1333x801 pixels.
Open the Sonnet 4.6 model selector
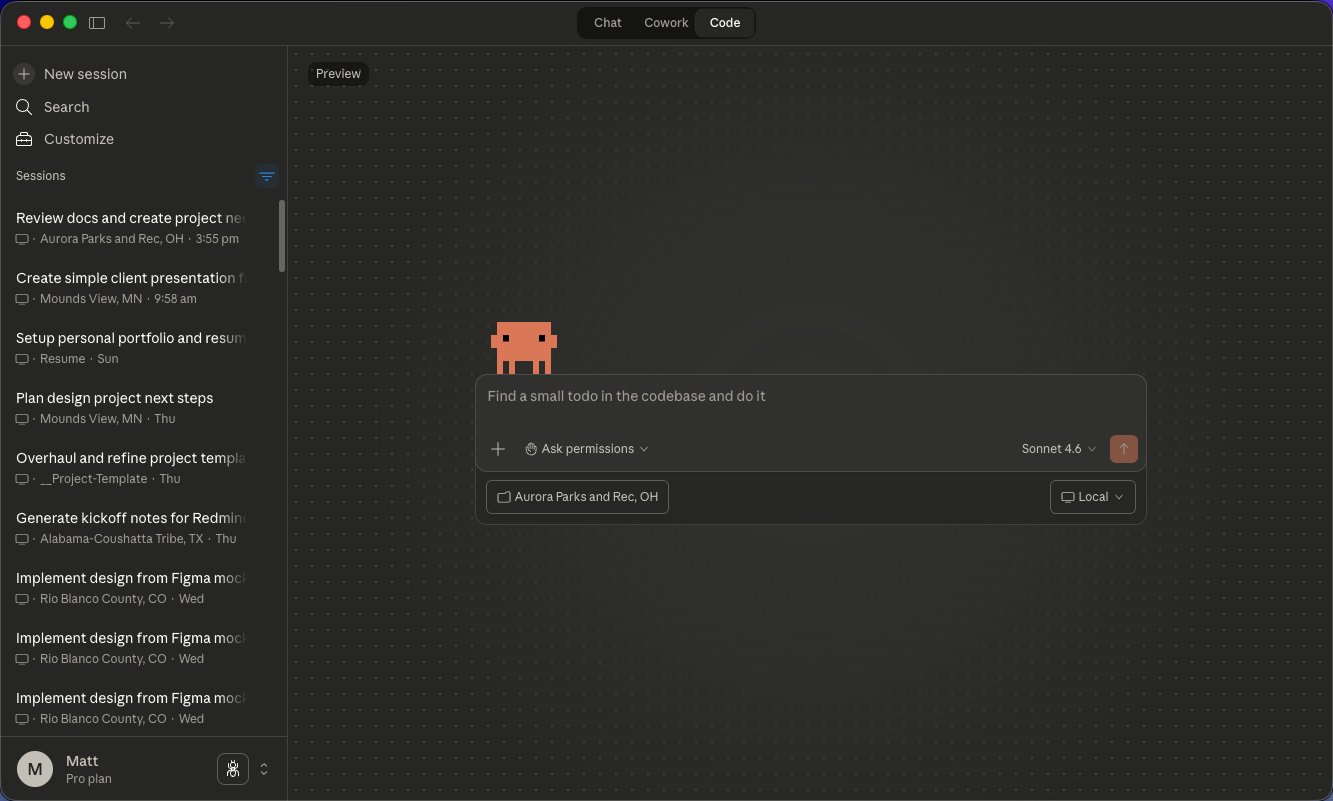pos(1059,449)
